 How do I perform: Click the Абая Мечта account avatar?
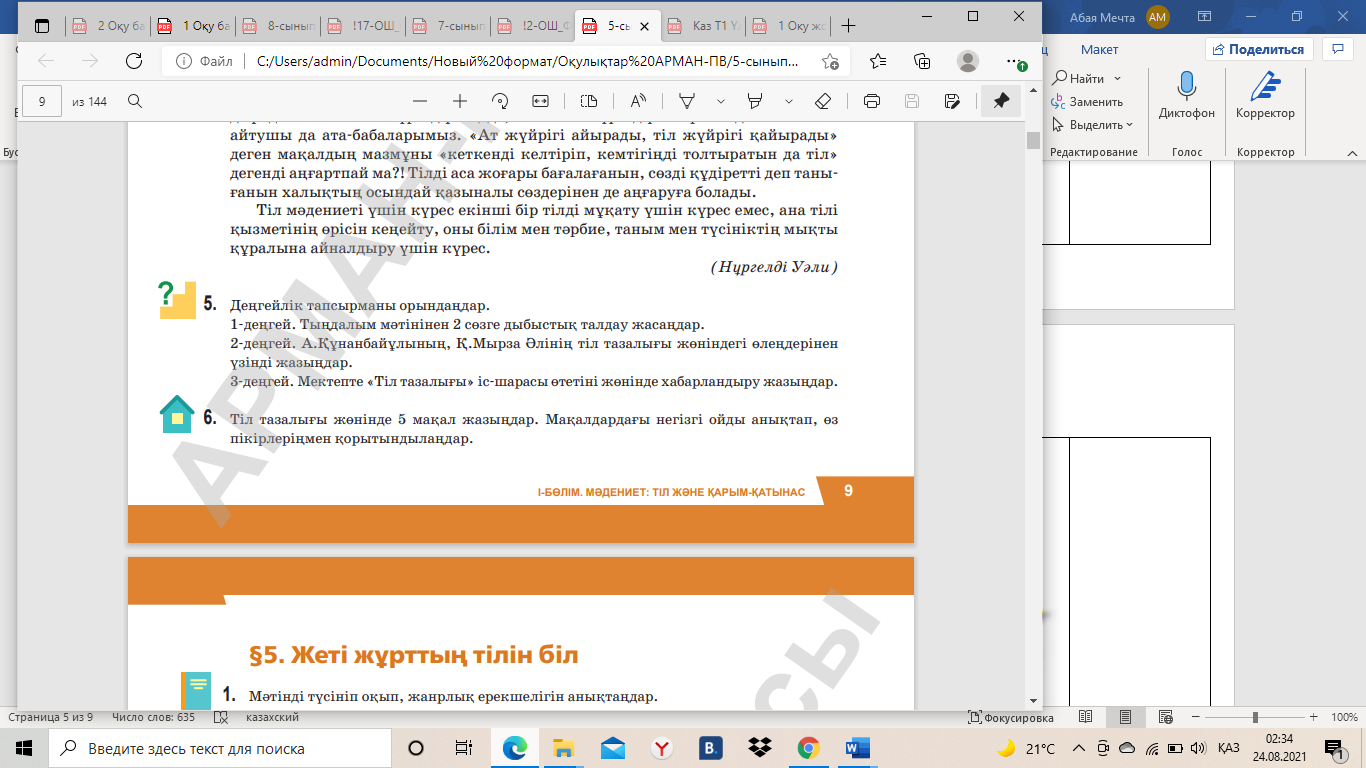pos(1157,17)
